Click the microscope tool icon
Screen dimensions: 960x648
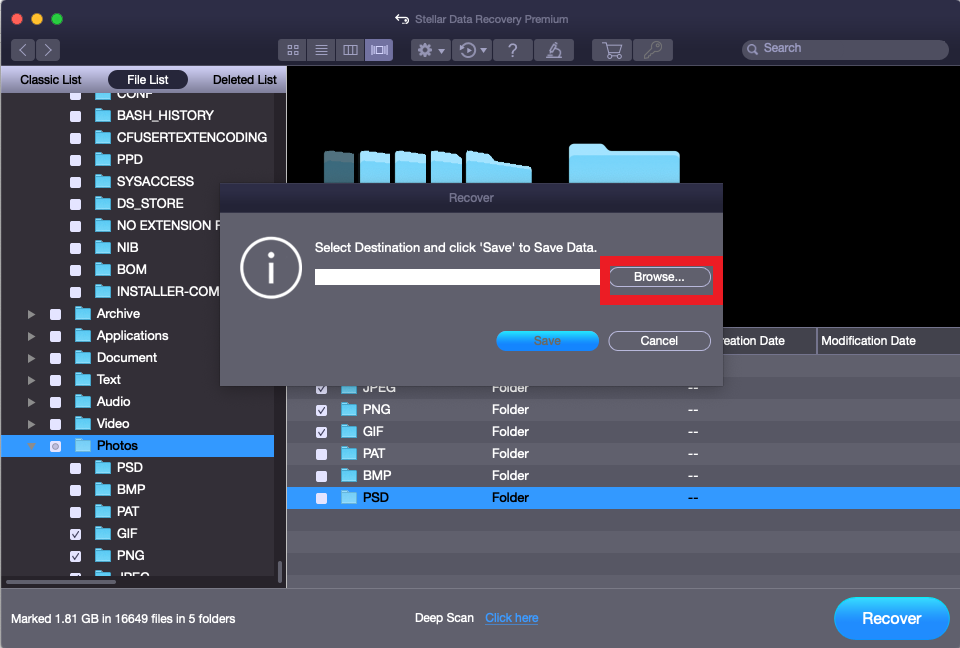[x=553, y=50]
